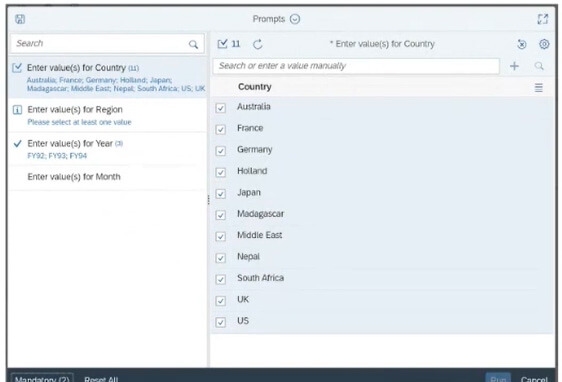The width and height of the screenshot is (562, 382).
Task: Select 'Enter value(s) for Country' prompt
Action: [107, 77]
